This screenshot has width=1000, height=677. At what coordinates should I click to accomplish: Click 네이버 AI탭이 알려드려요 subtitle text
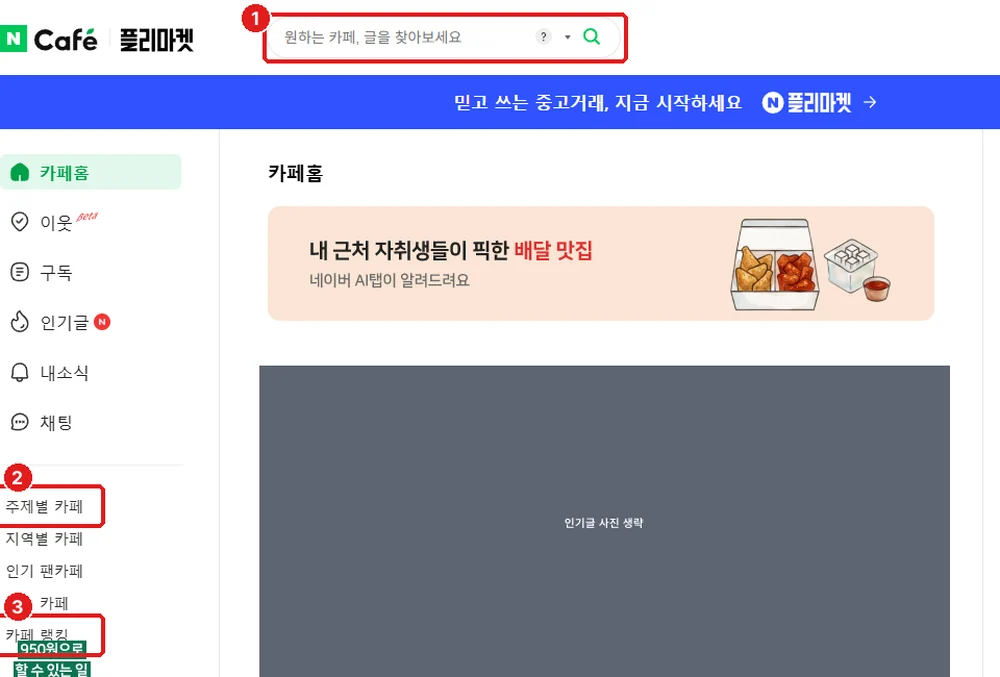(x=389, y=280)
